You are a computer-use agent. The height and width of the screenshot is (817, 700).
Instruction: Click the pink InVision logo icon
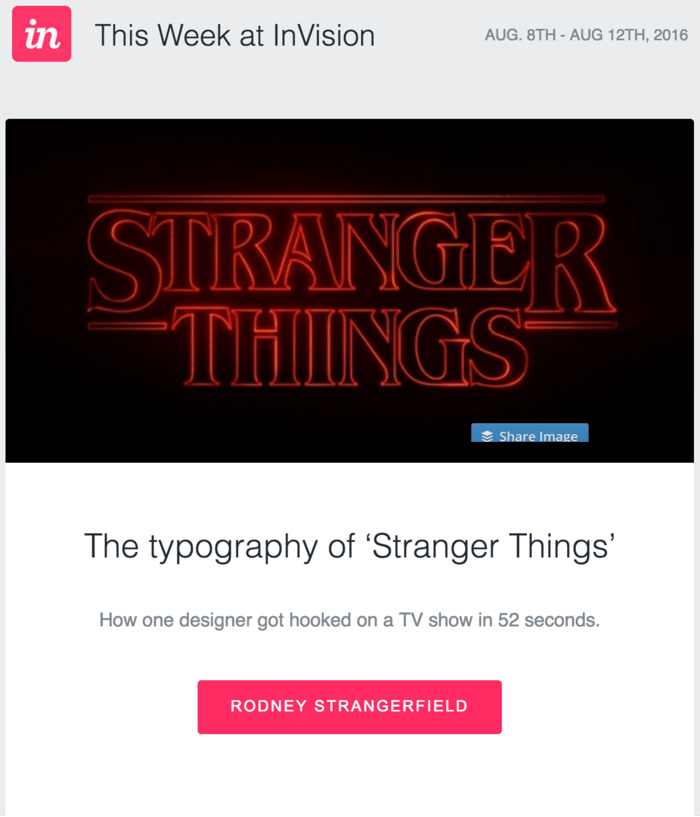41,35
